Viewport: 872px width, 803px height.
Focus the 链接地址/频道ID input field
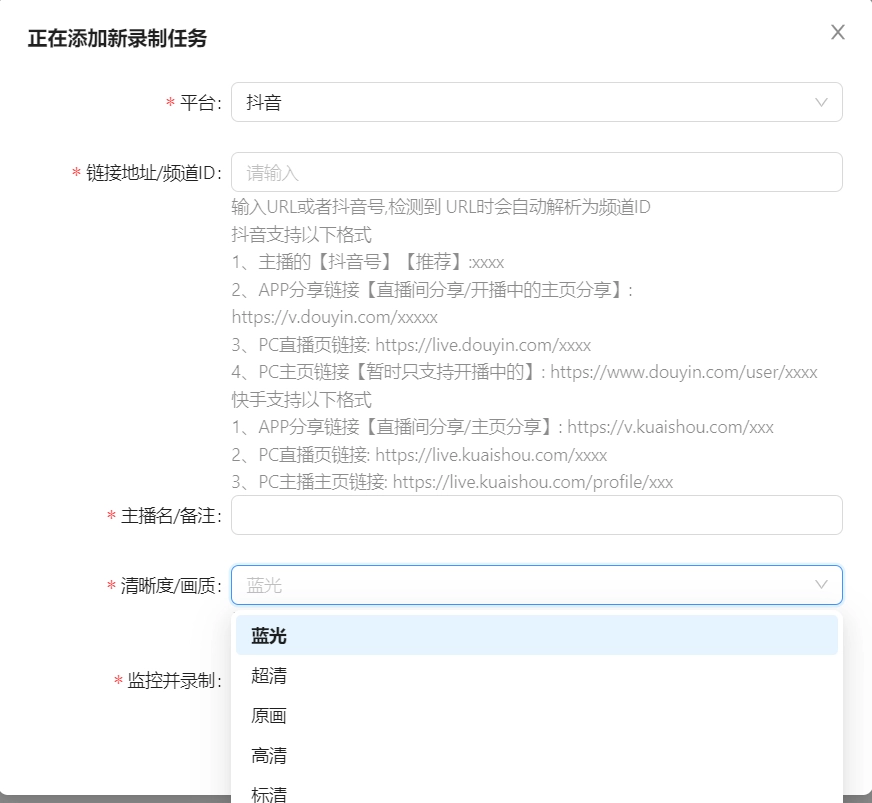point(537,172)
